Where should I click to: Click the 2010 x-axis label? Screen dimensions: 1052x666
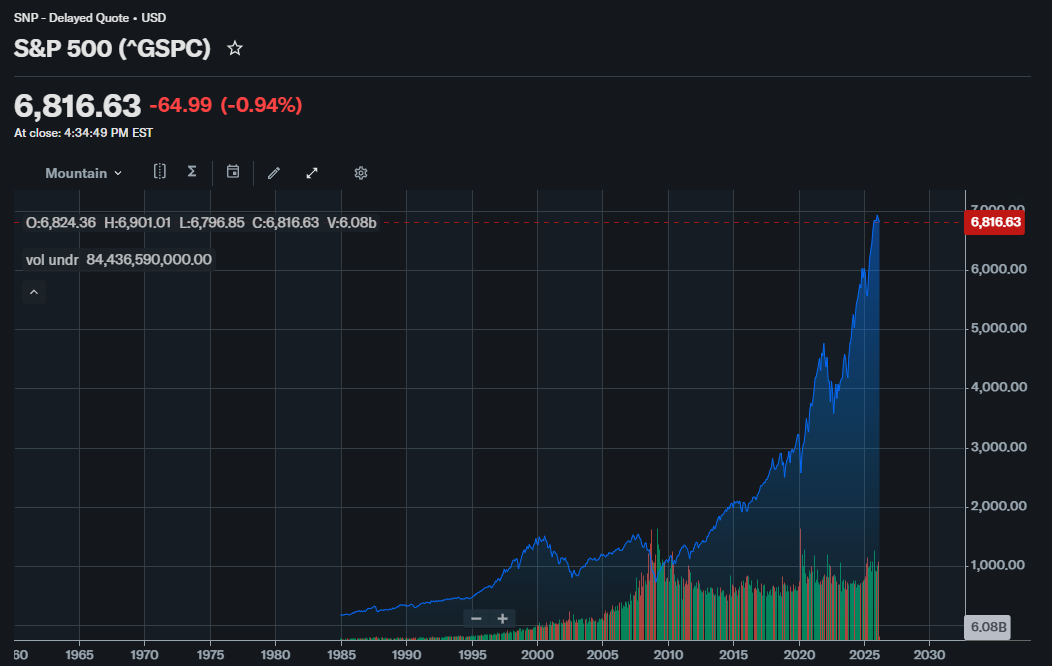coord(668,655)
